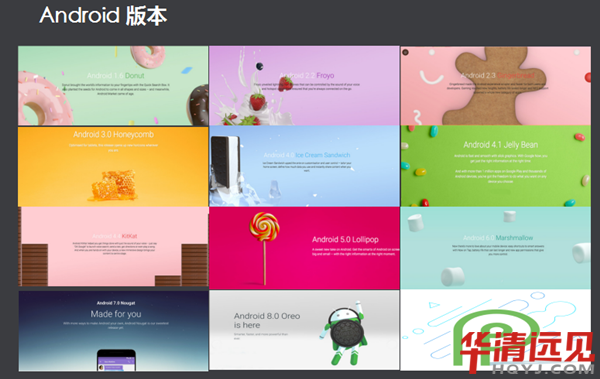This screenshot has height=379, width=600.
Task: Select the Android 5.0 Lollipop card
Action: pos(304,248)
